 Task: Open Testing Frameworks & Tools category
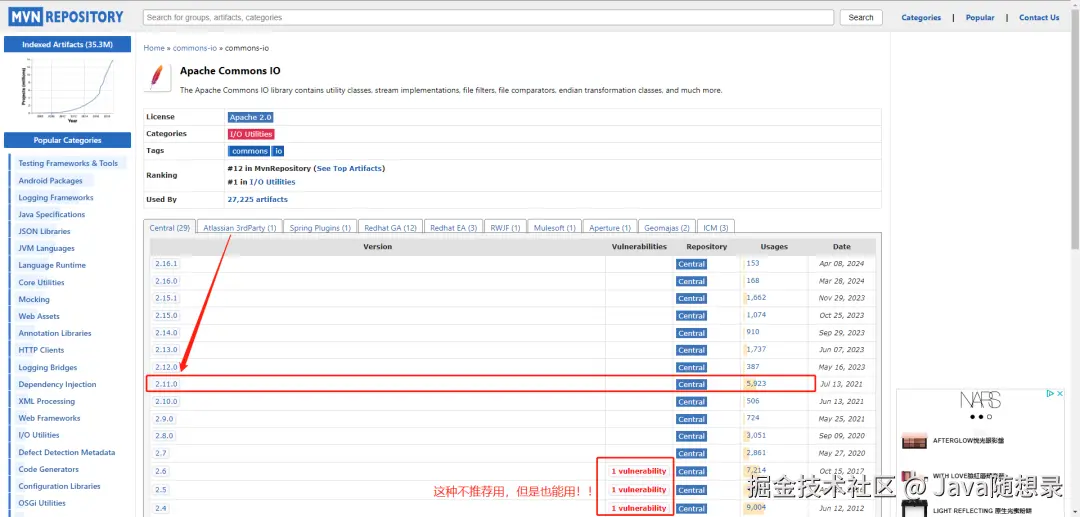click(x=68, y=164)
